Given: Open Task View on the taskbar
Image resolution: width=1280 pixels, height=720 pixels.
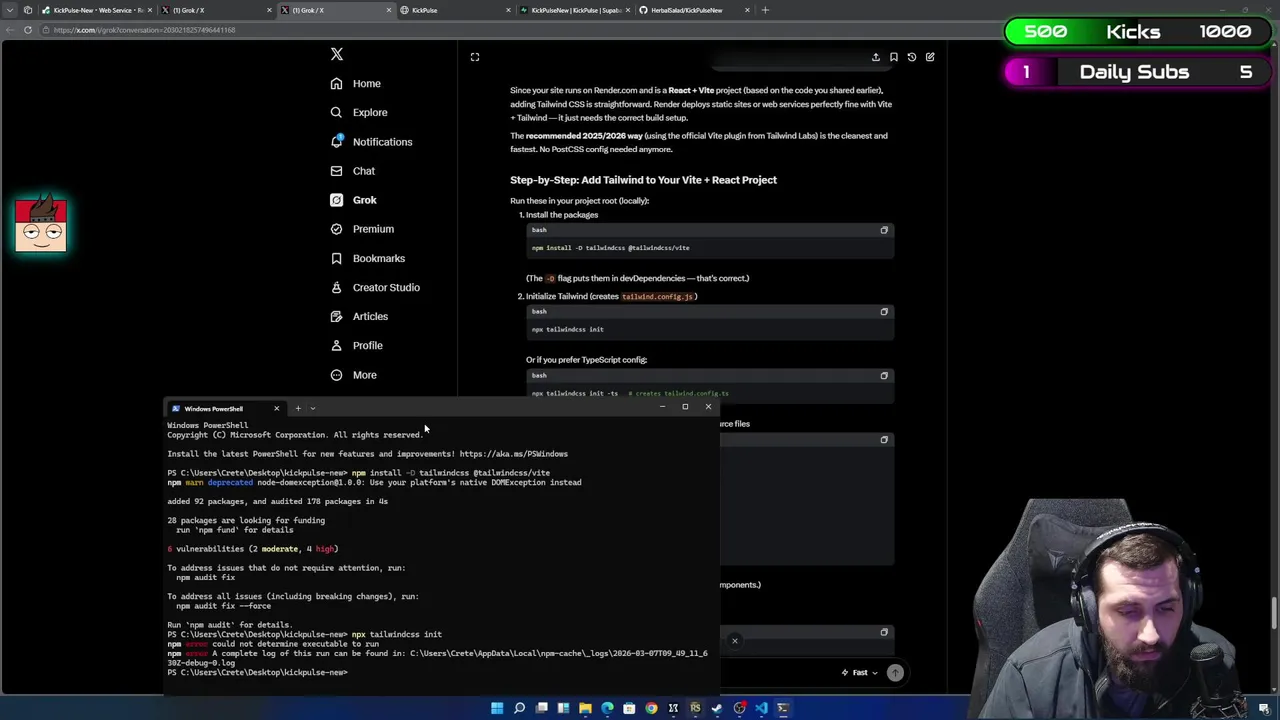Looking at the screenshot, I should [x=541, y=708].
